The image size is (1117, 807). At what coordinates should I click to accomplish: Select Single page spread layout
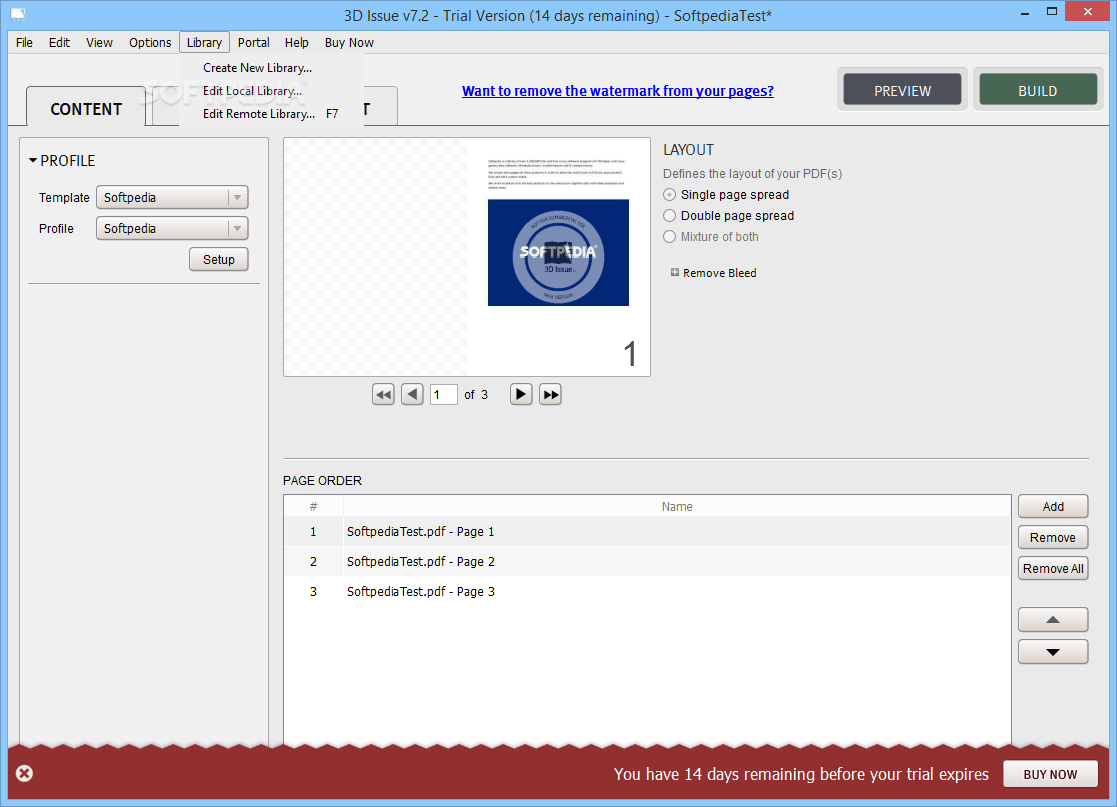coord(670,194)
